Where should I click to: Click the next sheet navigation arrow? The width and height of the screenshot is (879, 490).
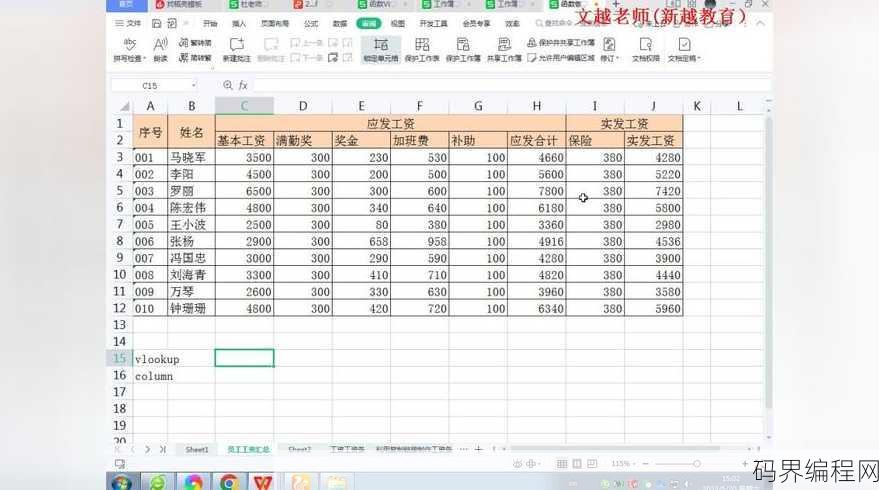point(147,449)
